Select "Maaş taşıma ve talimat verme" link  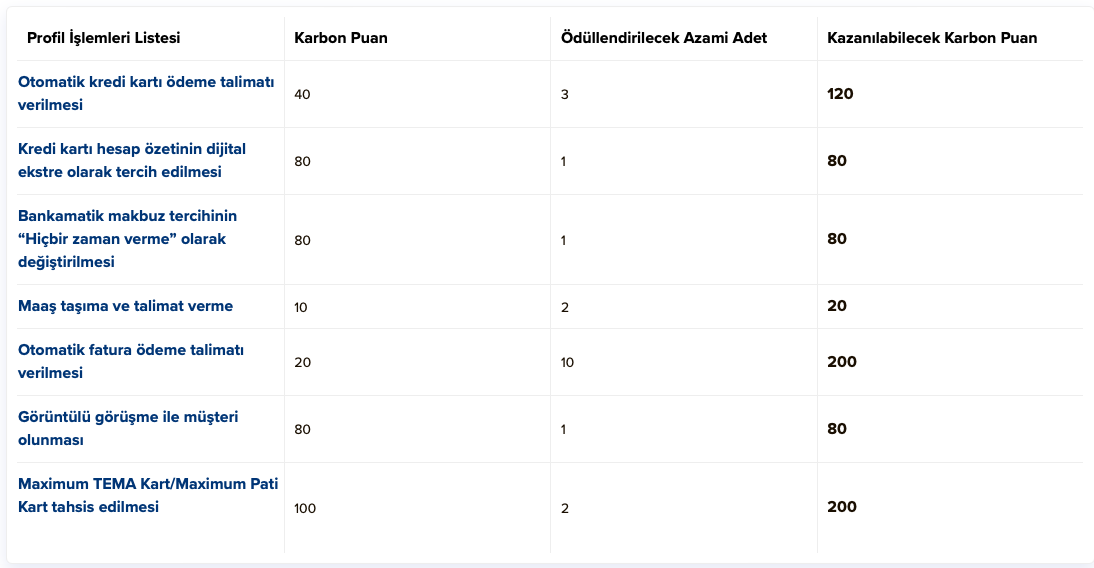126,306
